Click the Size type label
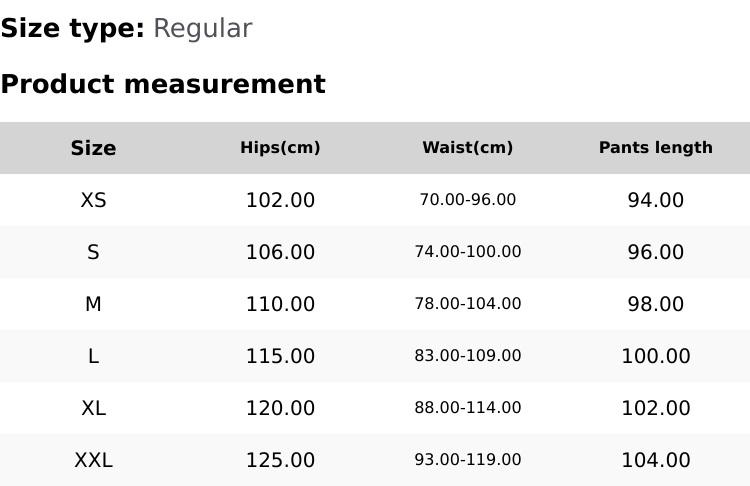 pos(72,29)
